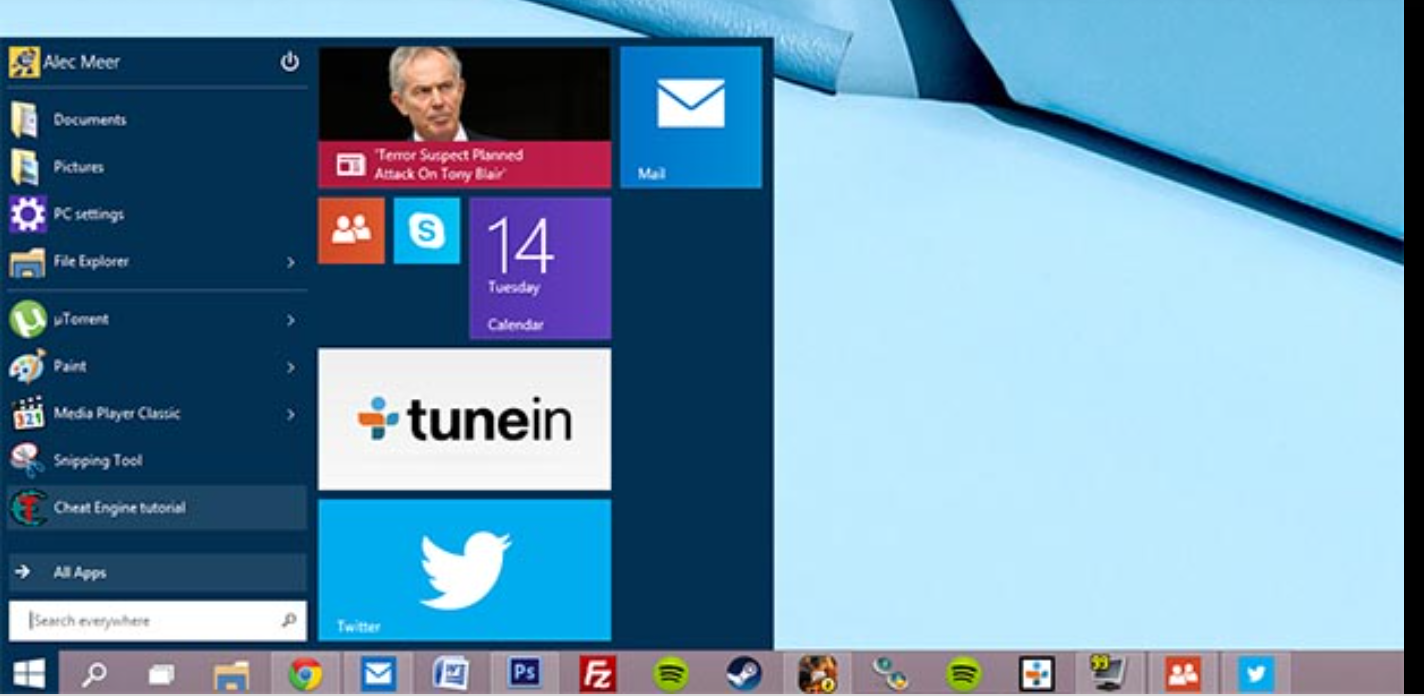Open People app on the taskbar
This screenshot has width=1424, height=696.
point(1183,673)
